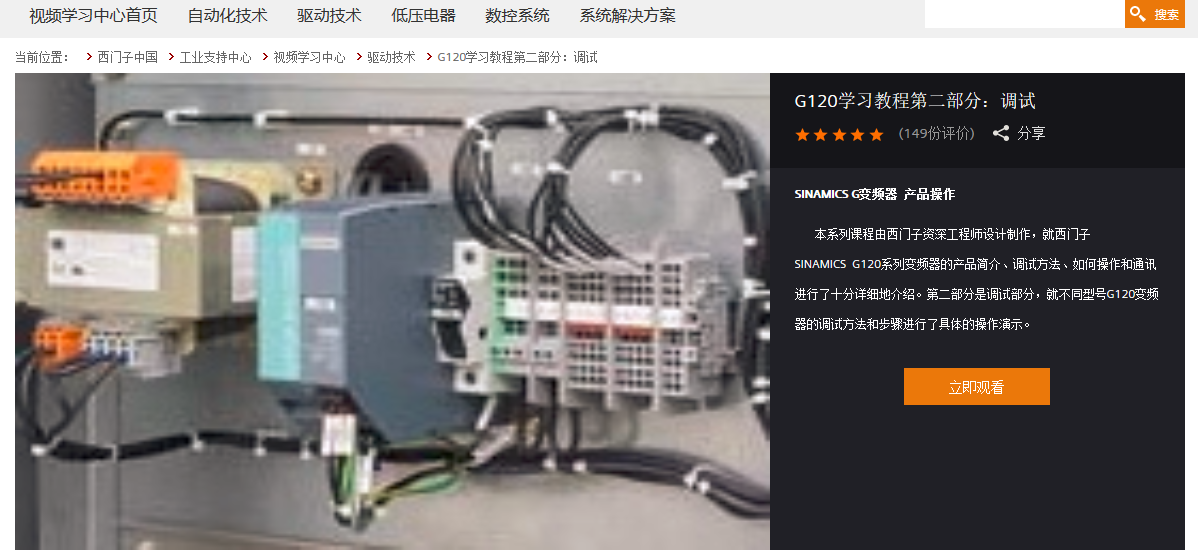Click the third rating star
The image size is (1198, 555).
(839, 135)
